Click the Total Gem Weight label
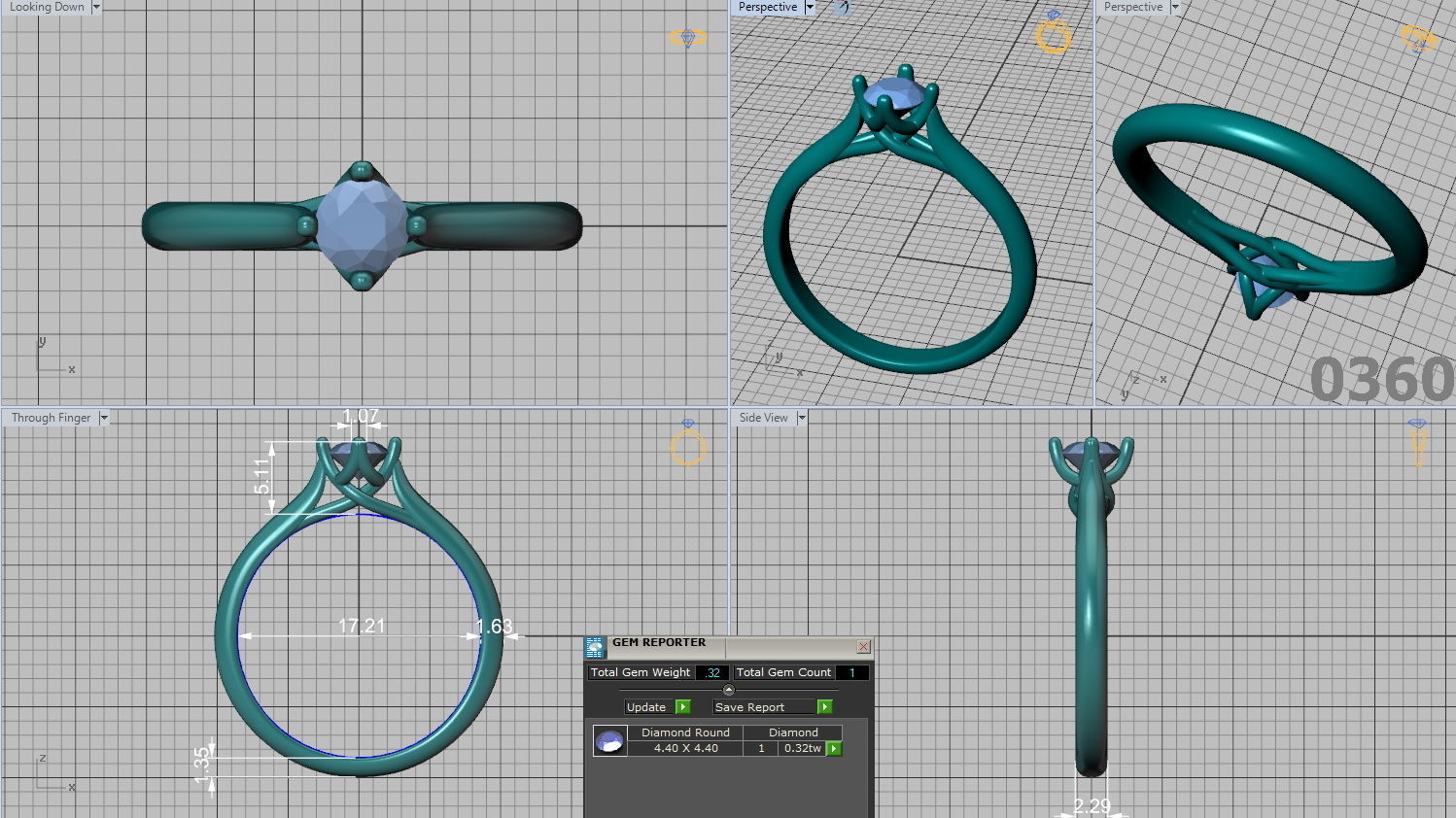1456x818 pixels. 641,672
